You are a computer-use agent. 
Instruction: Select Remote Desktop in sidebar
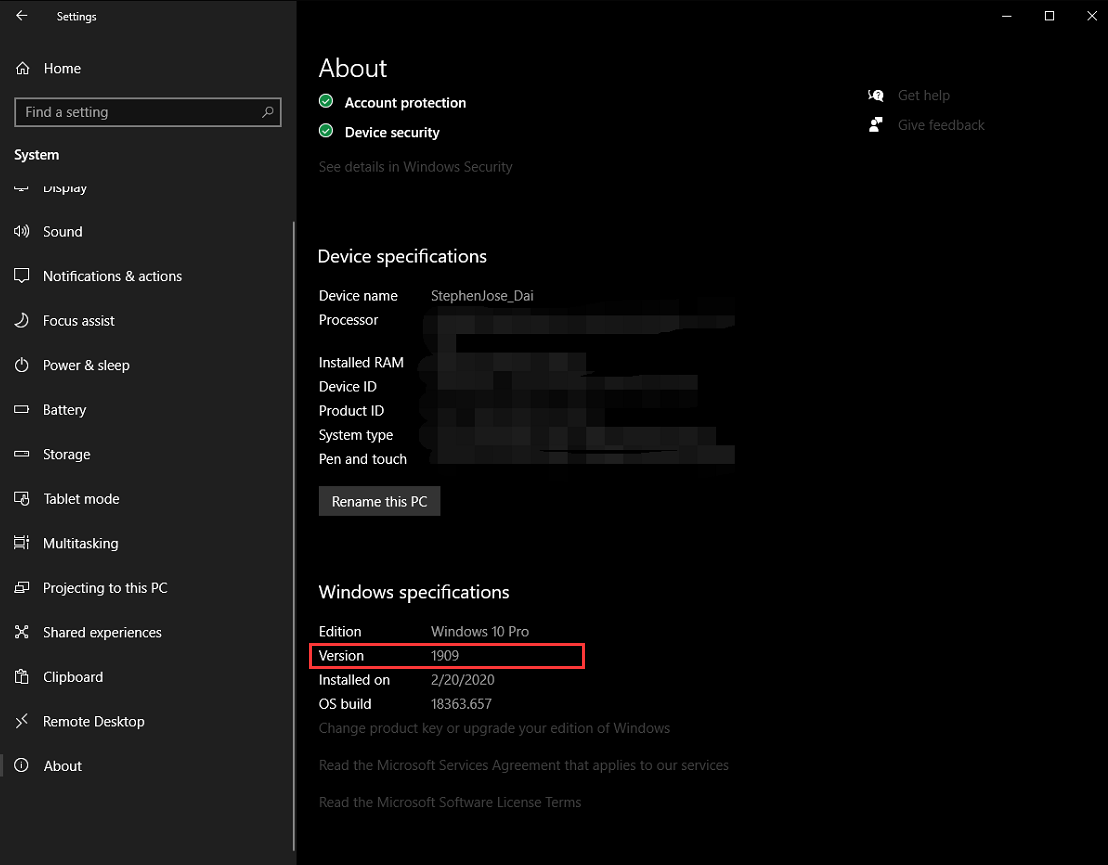coord(94,721)
